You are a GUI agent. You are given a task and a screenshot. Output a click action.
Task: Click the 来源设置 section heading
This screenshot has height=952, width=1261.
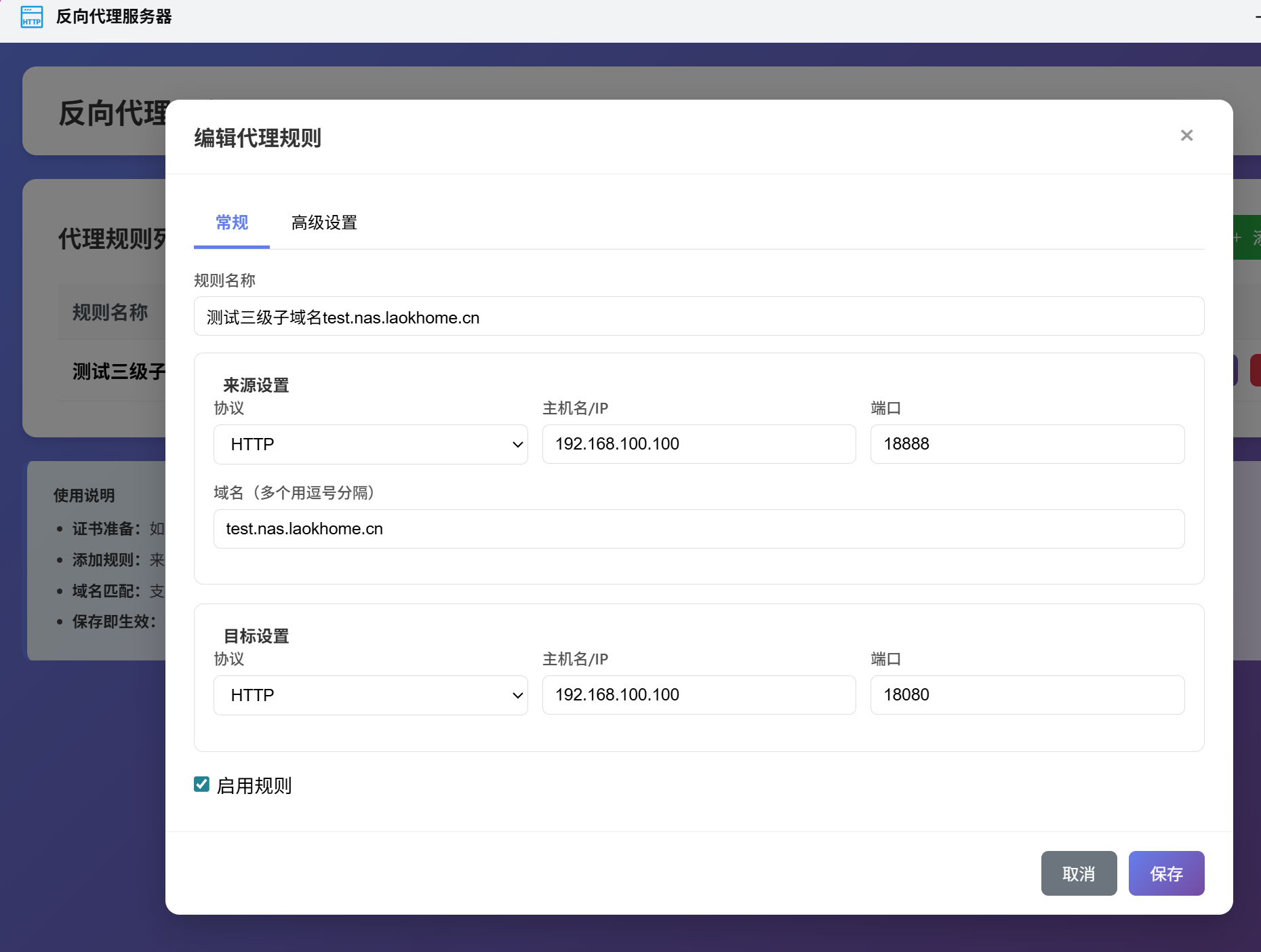tap(256, 385)
